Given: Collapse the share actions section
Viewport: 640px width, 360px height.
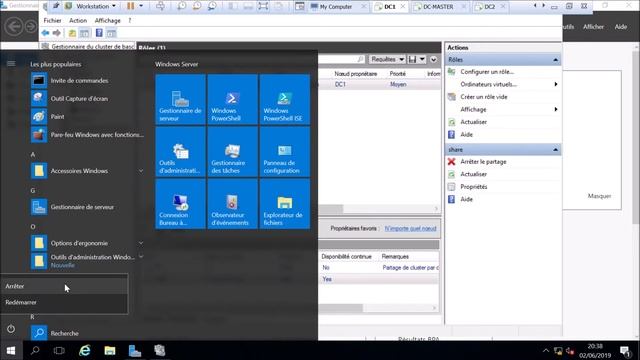Looking at the screenshot, I should tap(556, 150).
